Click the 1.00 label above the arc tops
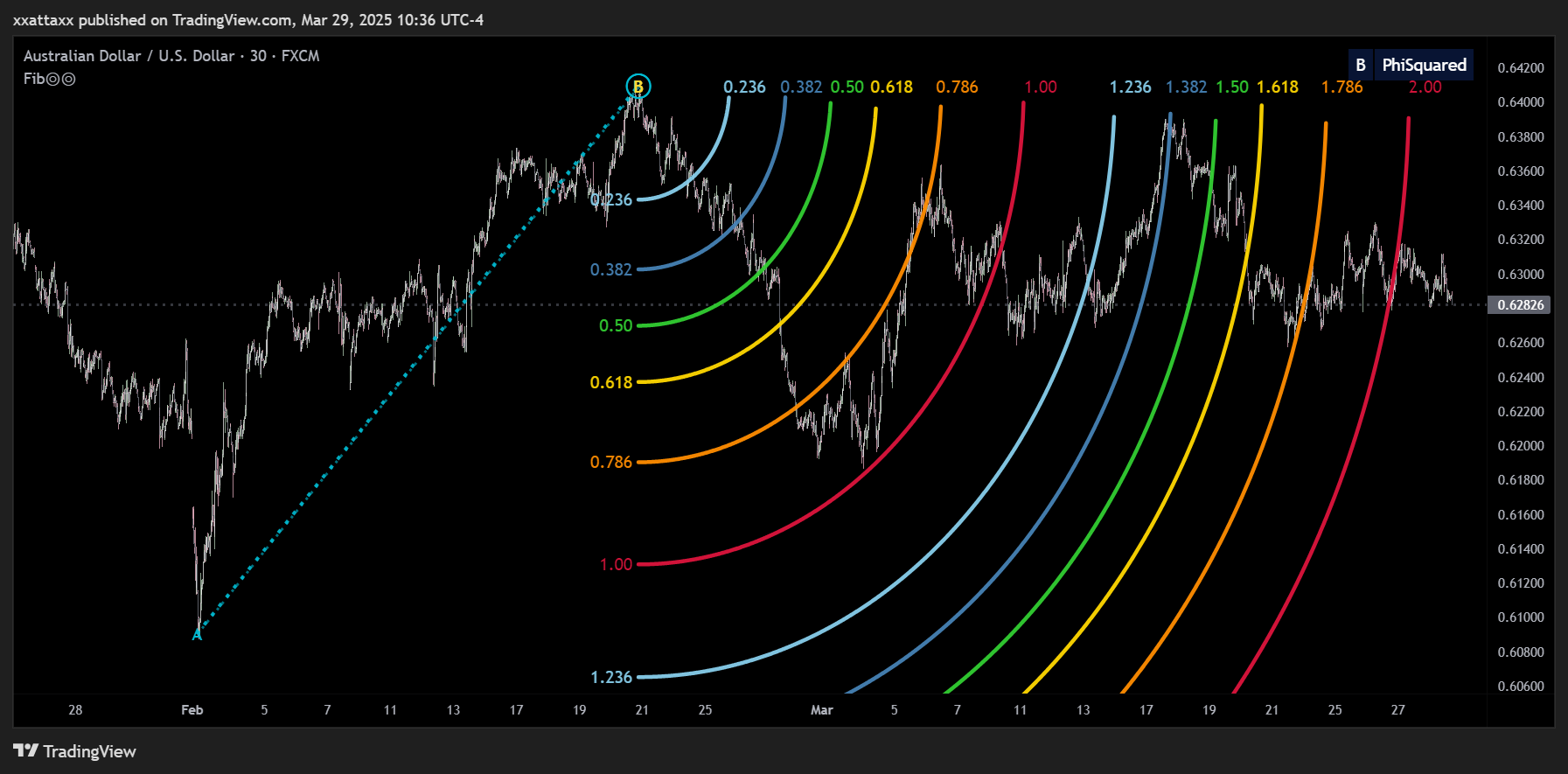The width and height of the screenshot is (1568, 774). 1041,87
